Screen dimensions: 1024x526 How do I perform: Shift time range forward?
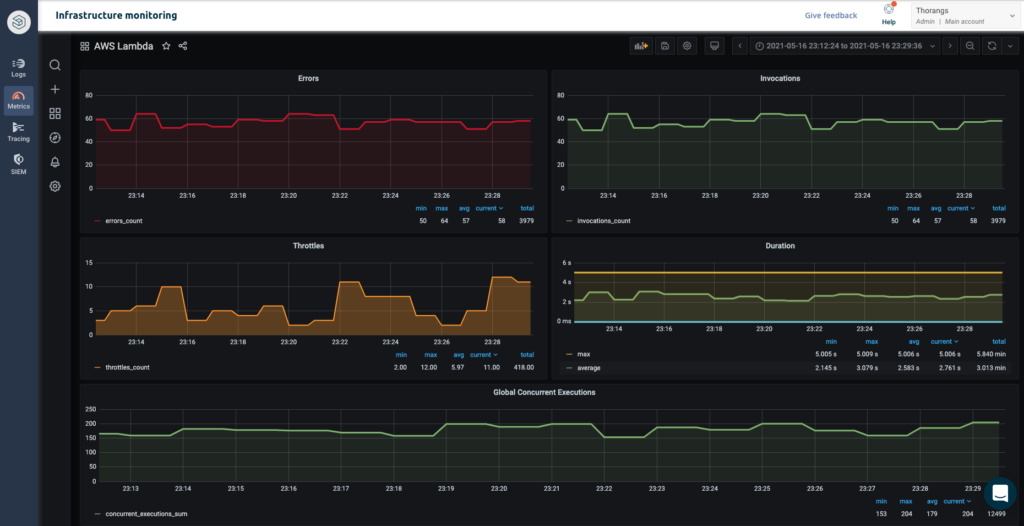(x=950, y=46)
